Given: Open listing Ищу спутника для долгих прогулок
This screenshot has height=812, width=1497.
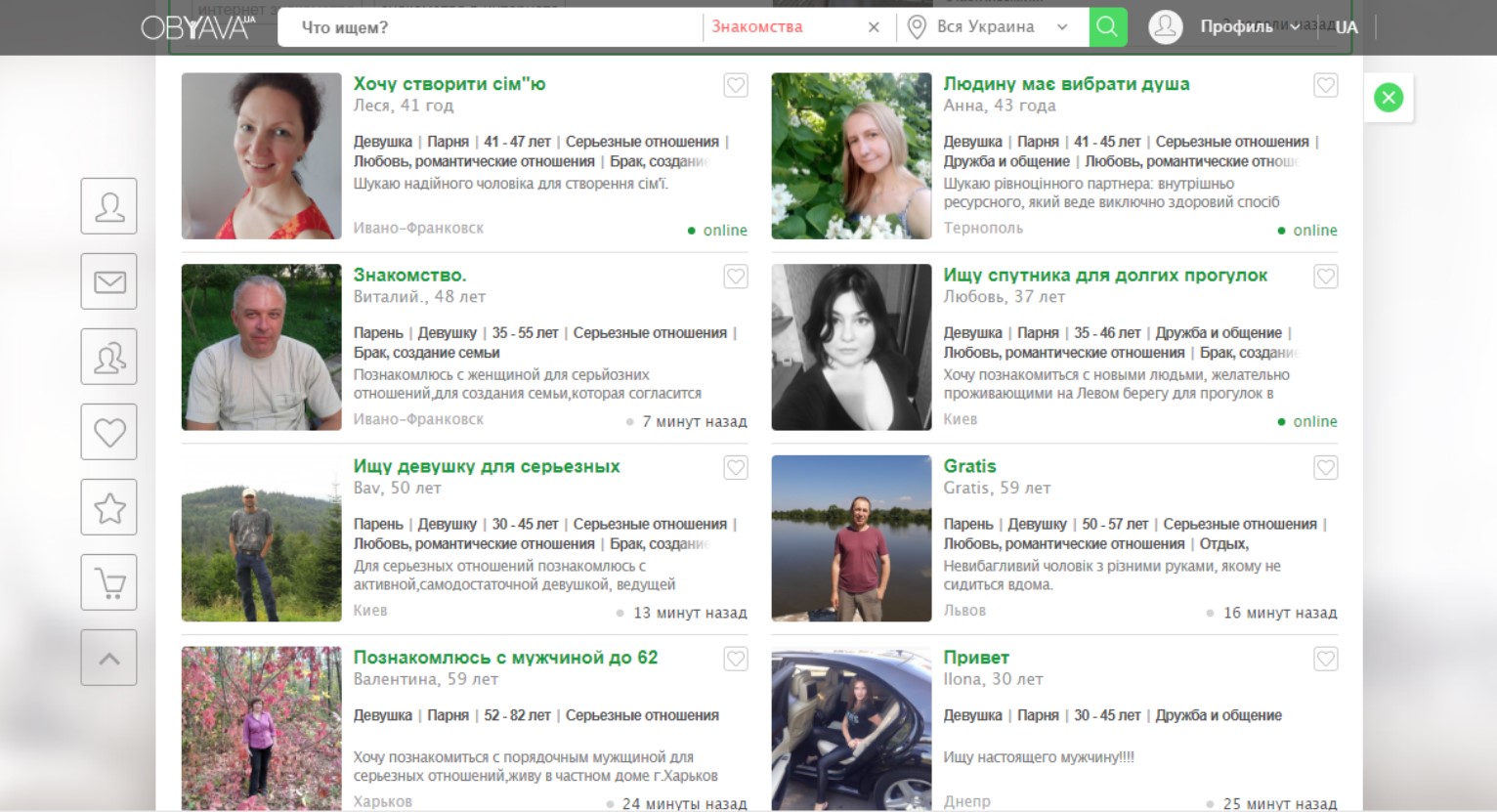Looking at the screenshot, I should (1104, 276).
